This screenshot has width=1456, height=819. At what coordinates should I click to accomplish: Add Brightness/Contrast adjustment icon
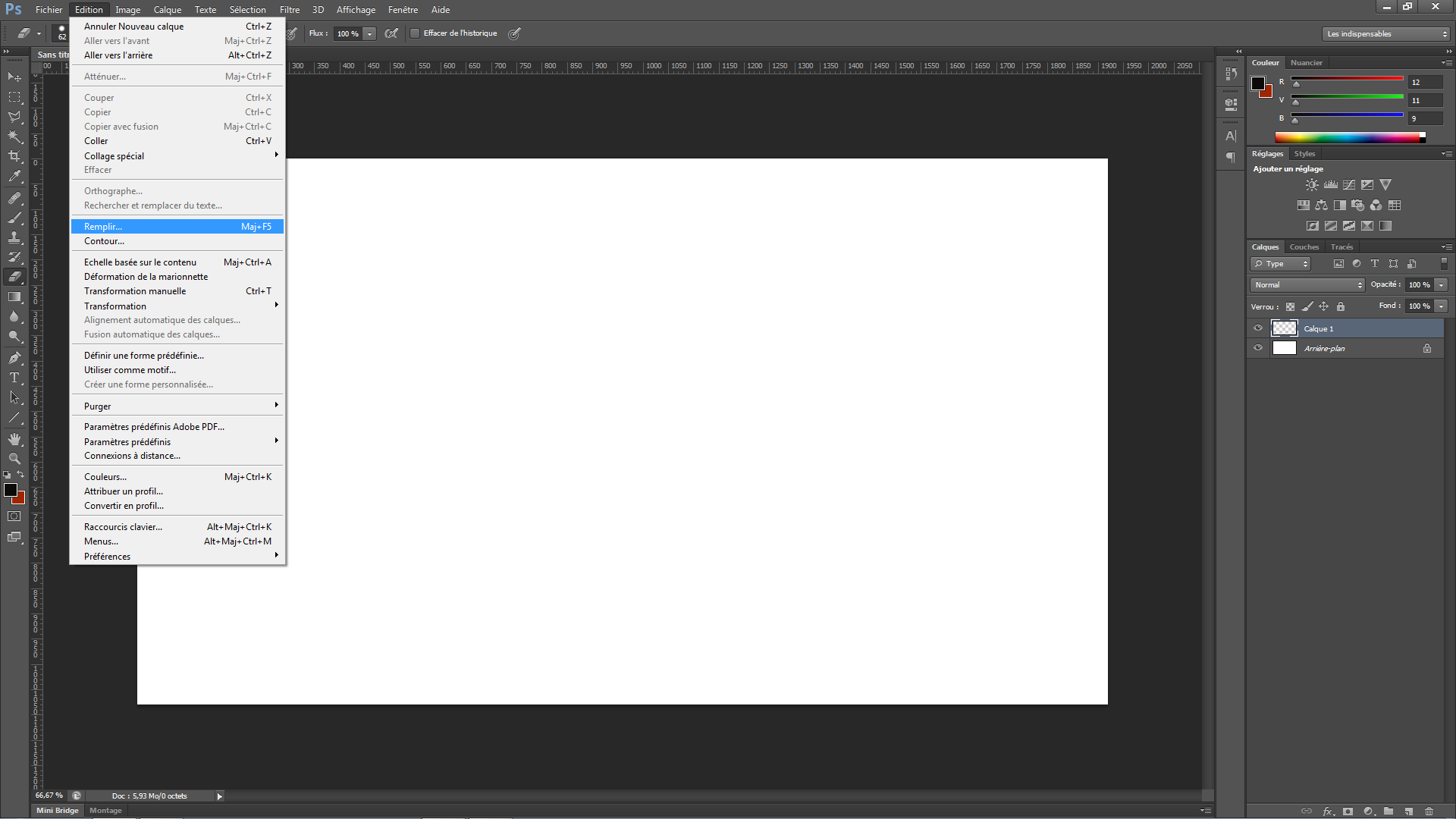click(1312, 185)
